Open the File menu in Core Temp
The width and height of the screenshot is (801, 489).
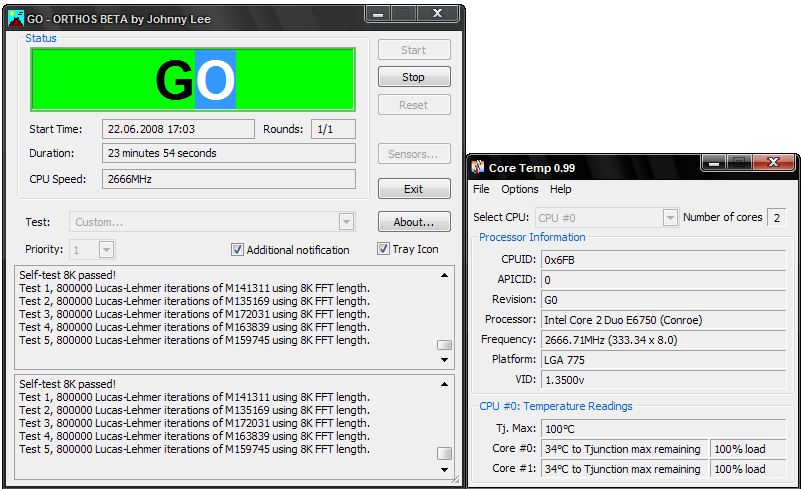pyautogui.click(x=481, y=189)
